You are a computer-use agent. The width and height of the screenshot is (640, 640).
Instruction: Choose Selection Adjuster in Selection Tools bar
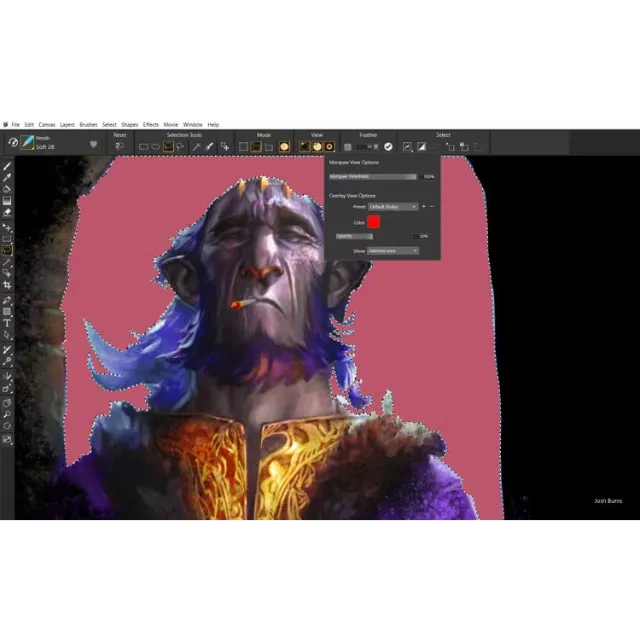[224, 147]
